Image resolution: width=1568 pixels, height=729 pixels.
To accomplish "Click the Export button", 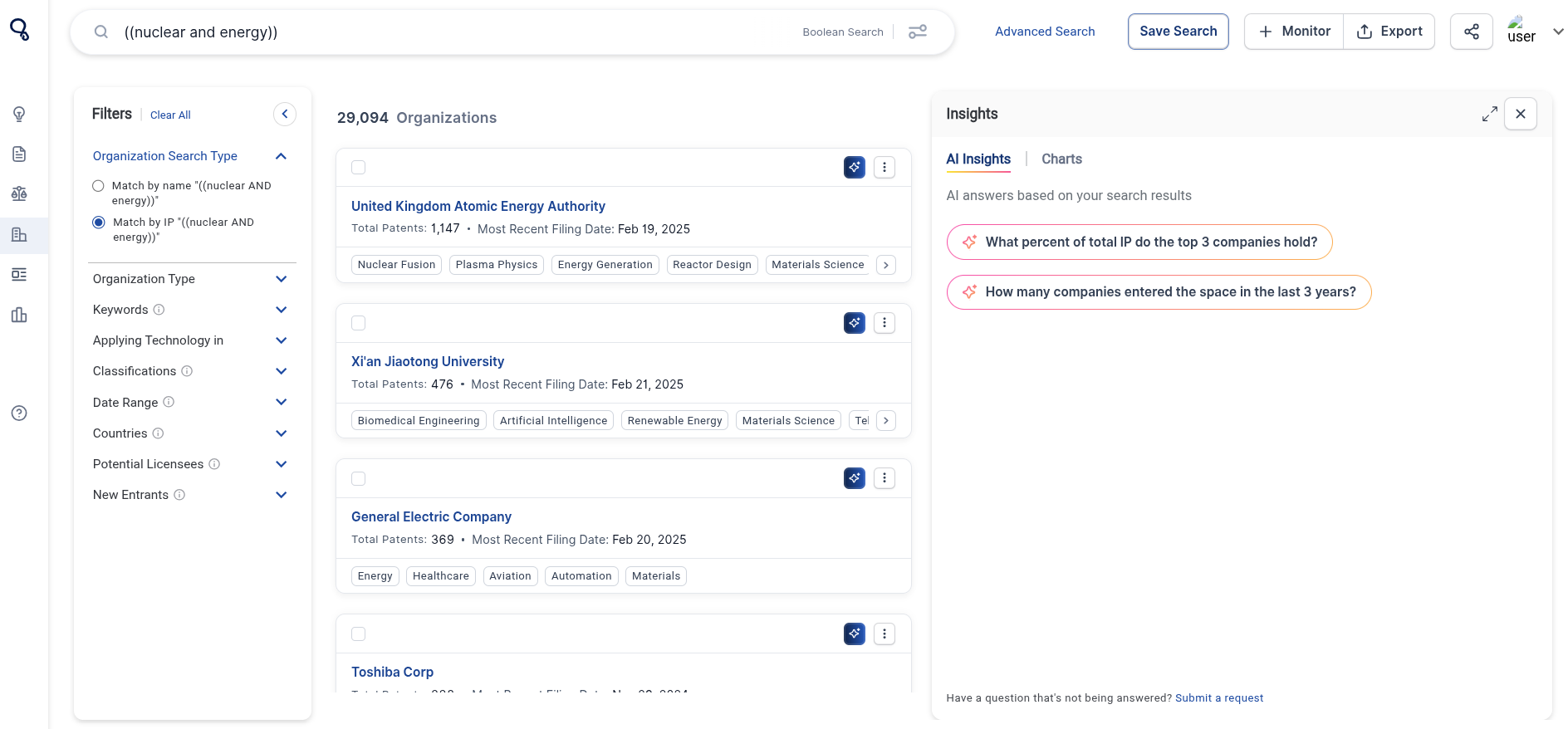I will [1389, 32].
